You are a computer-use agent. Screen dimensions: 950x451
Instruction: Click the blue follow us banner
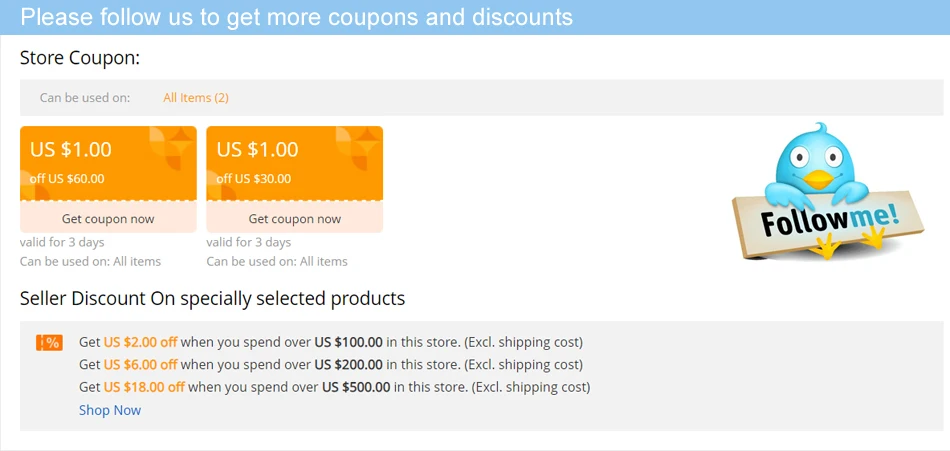pos(475,17)
